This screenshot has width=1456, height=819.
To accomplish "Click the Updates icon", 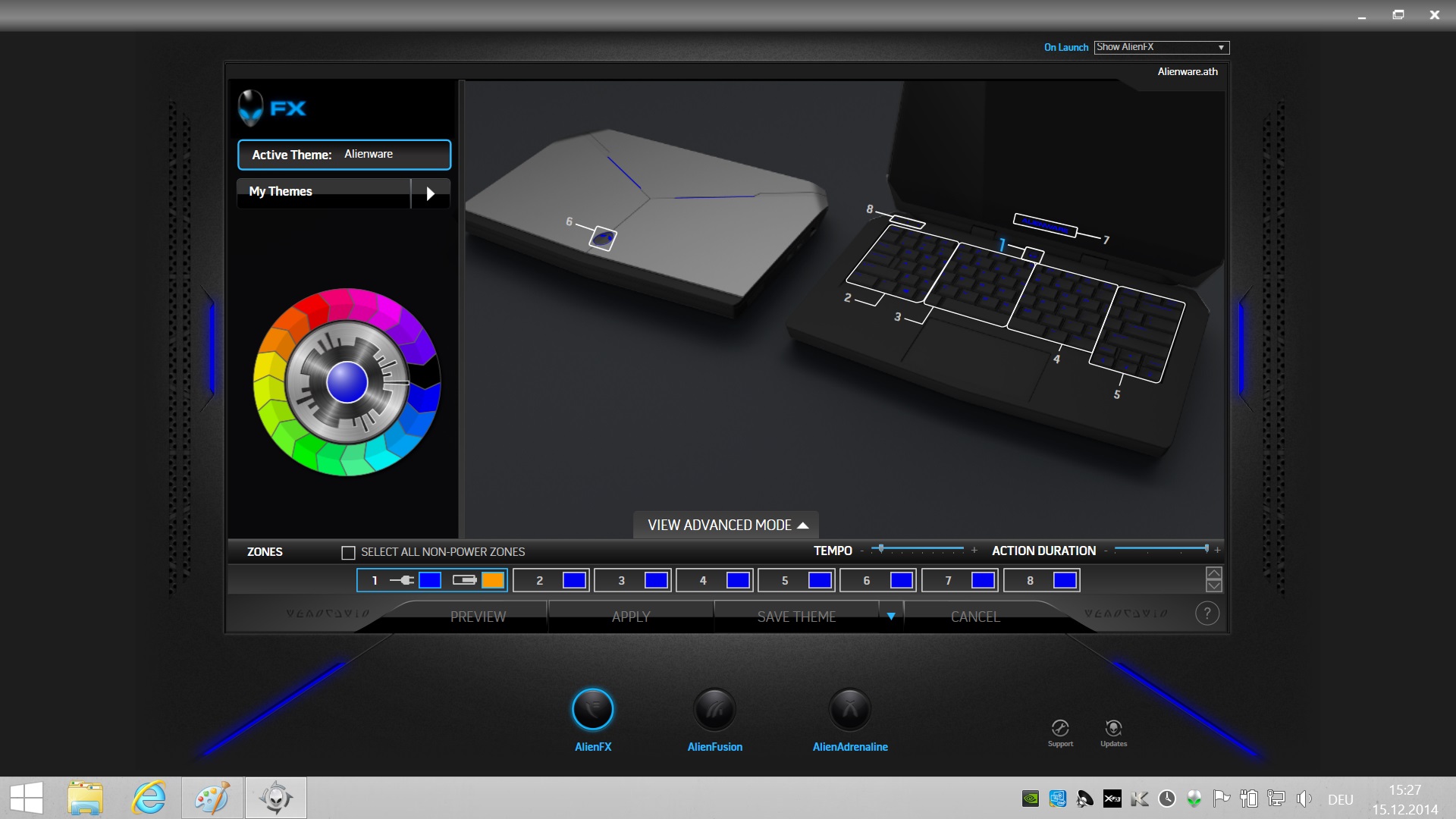I will 1113,729.
